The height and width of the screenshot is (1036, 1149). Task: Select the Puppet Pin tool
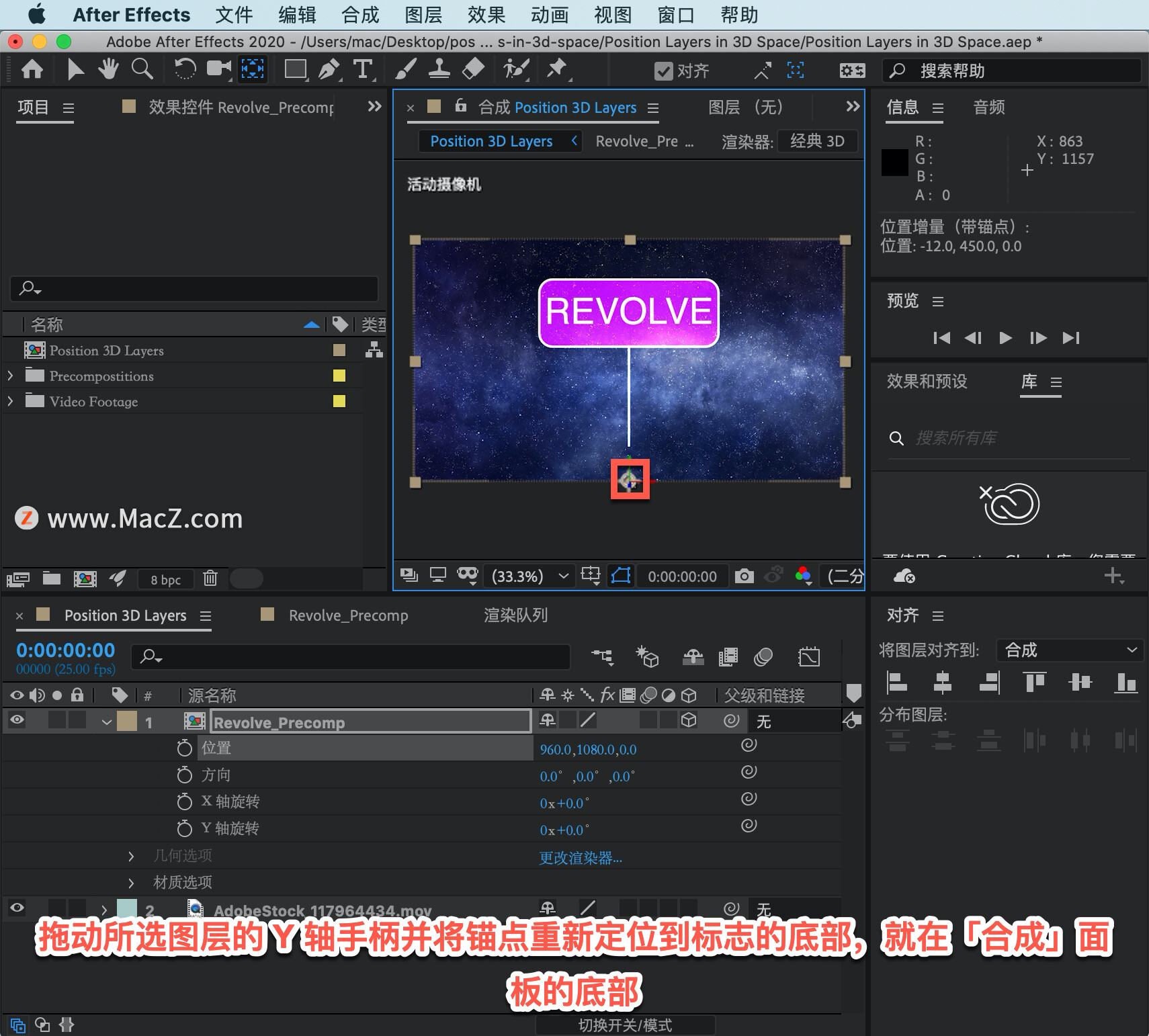click(x=557, y=69)
